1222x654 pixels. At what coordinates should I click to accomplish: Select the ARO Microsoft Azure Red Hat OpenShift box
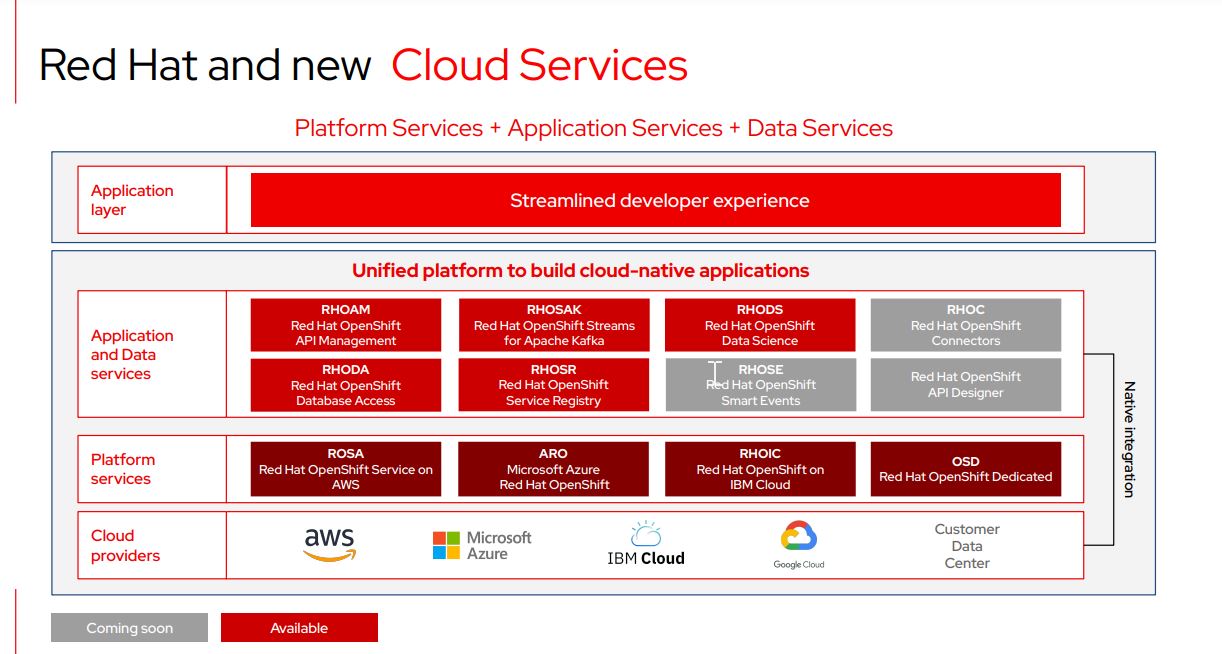tap(554, 469)
